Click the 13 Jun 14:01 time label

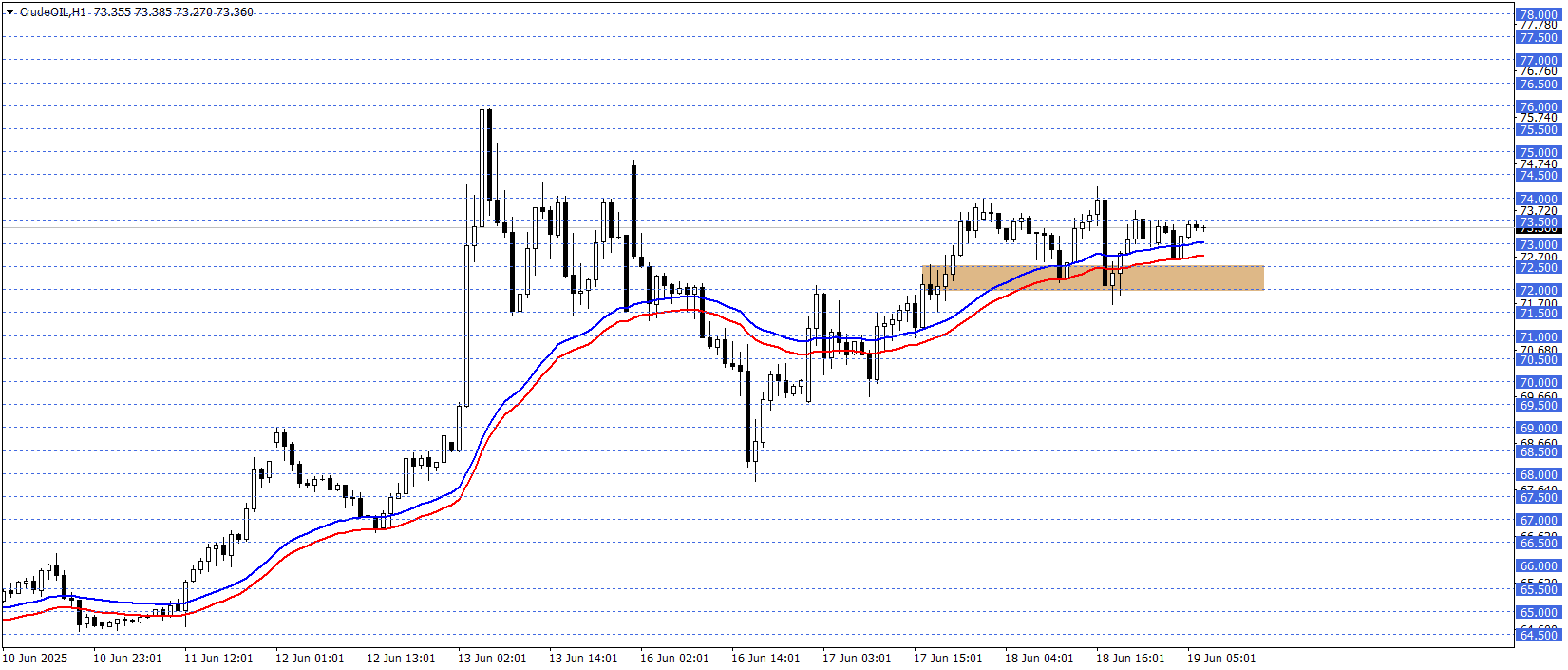[x=583, y=659]
